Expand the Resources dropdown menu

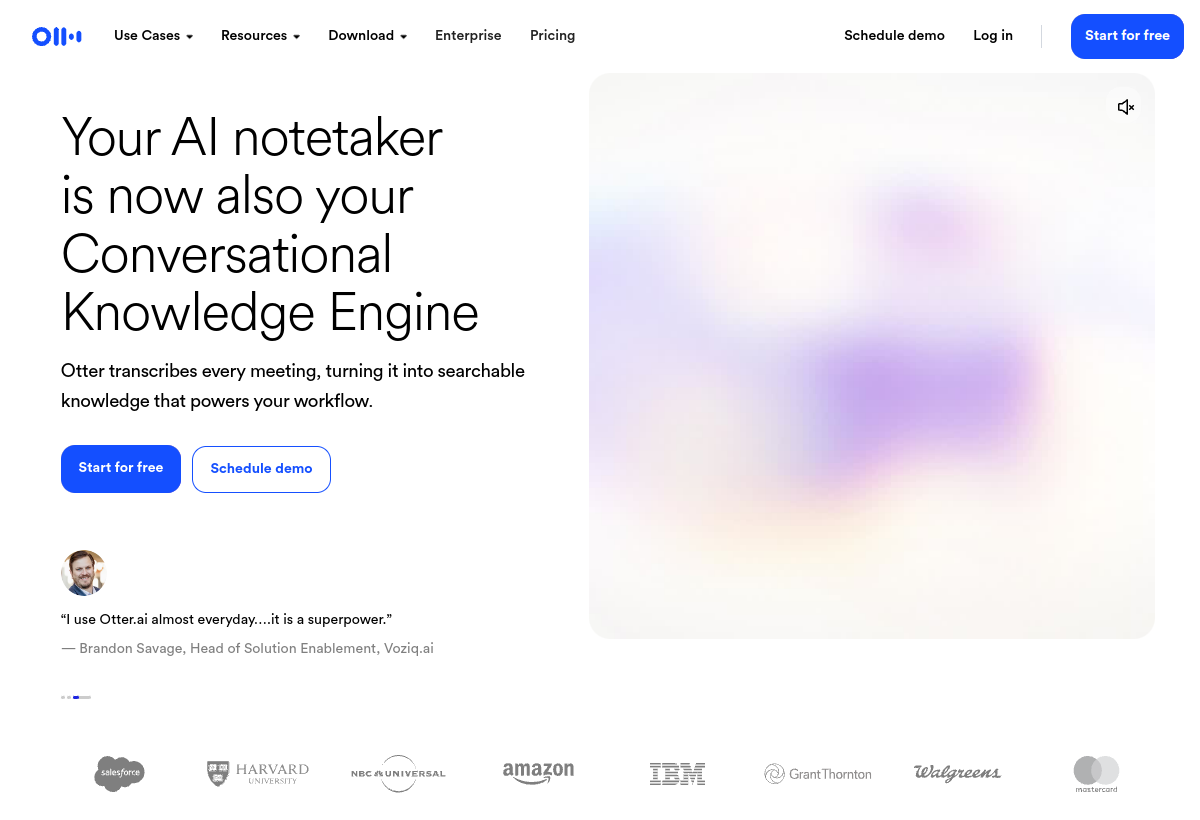(x=260, y=35)
